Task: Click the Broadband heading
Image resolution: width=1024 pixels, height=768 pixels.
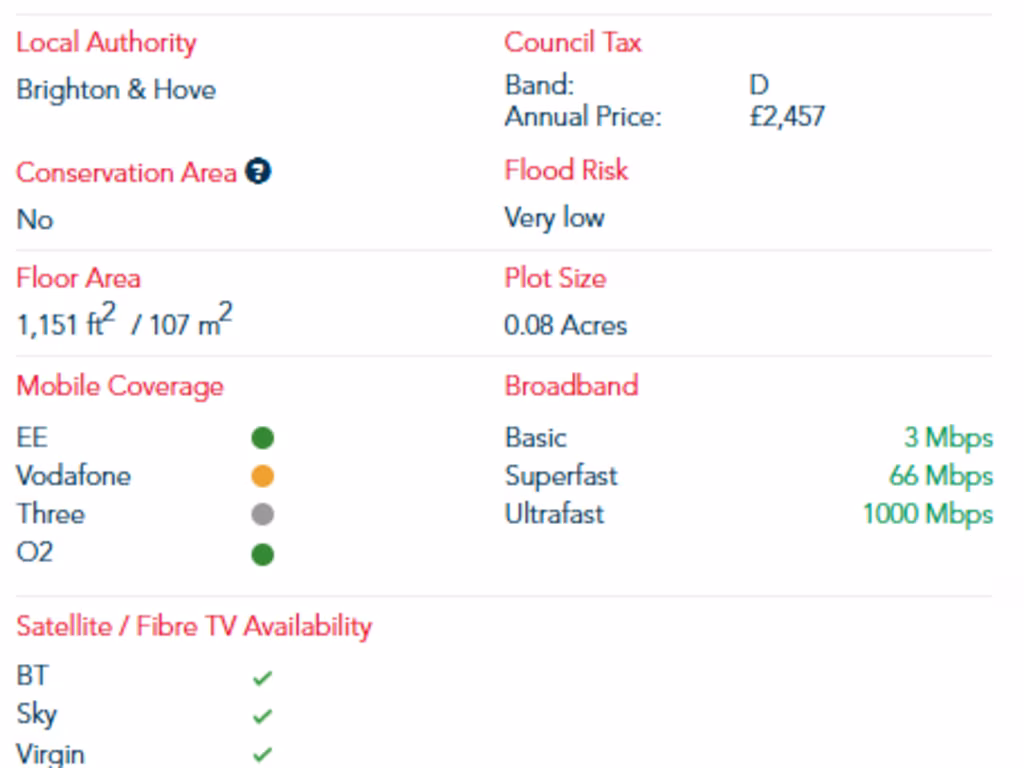Action: [x=571, y=387]
